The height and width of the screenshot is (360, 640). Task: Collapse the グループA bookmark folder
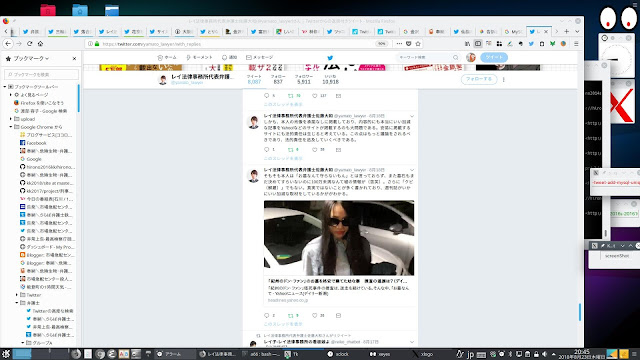pyautogui.click(x=23, y=343)
